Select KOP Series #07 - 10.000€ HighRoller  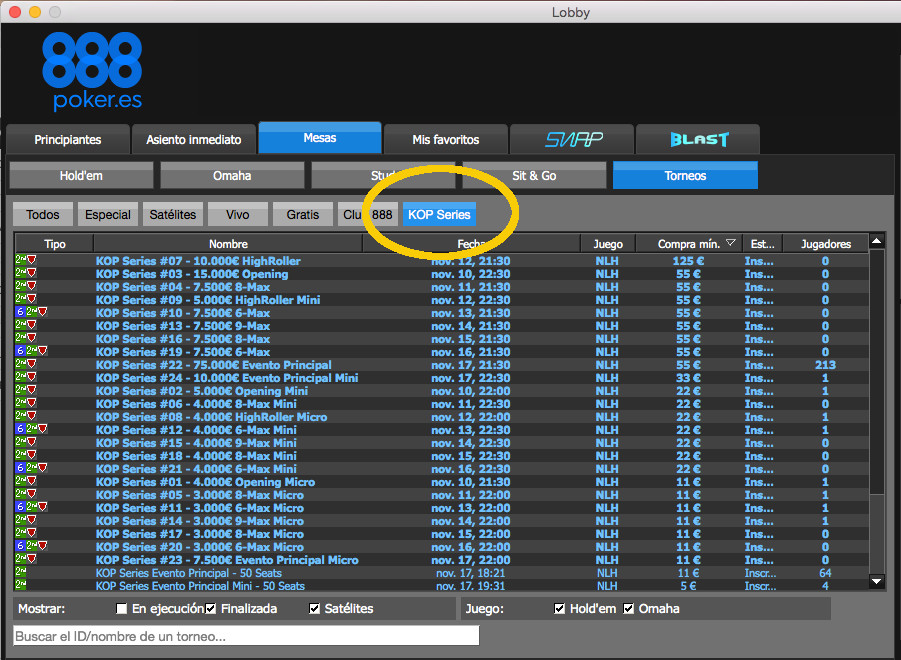click(198, 261)
